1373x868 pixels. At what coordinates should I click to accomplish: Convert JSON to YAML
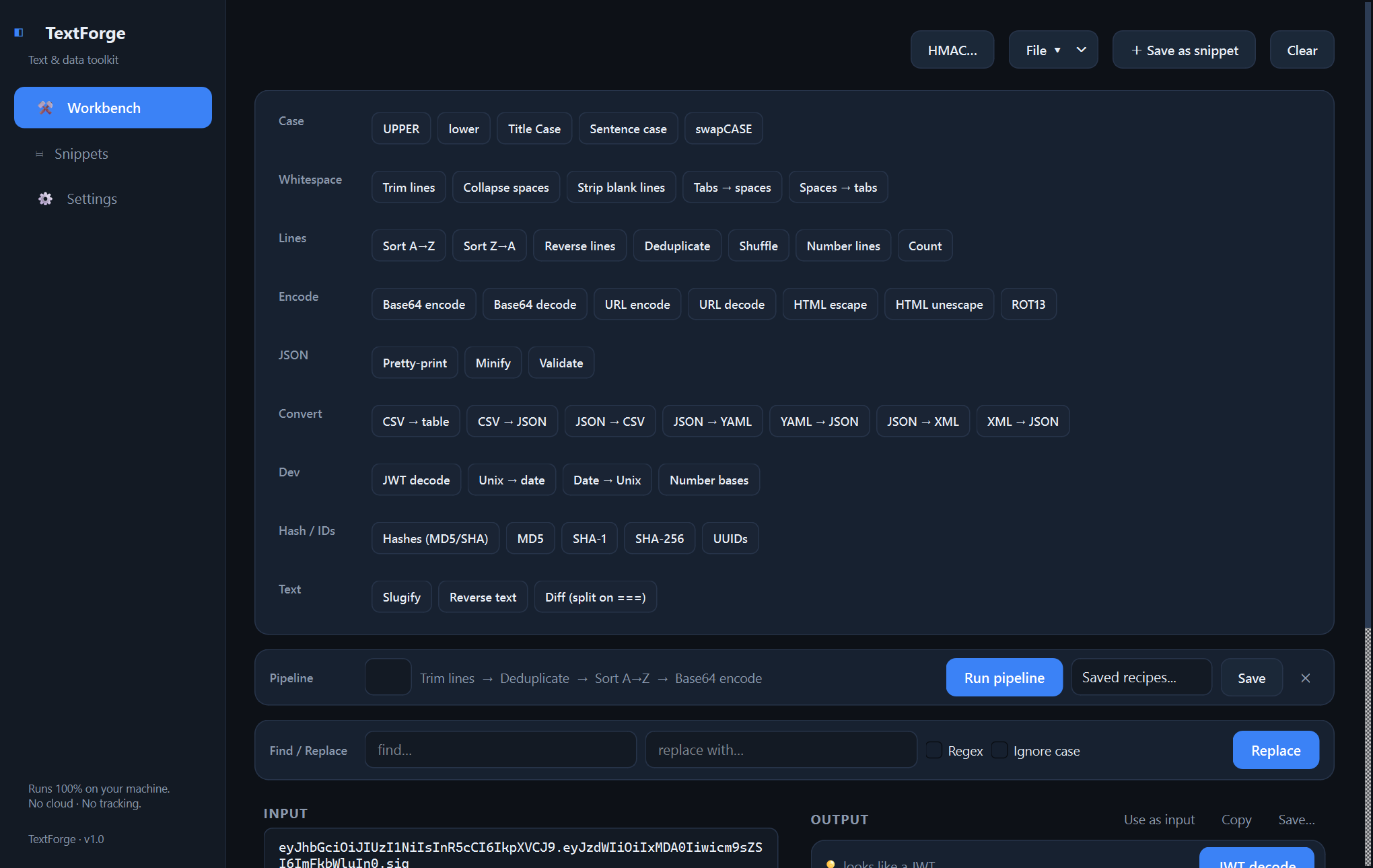click(712, 421)
